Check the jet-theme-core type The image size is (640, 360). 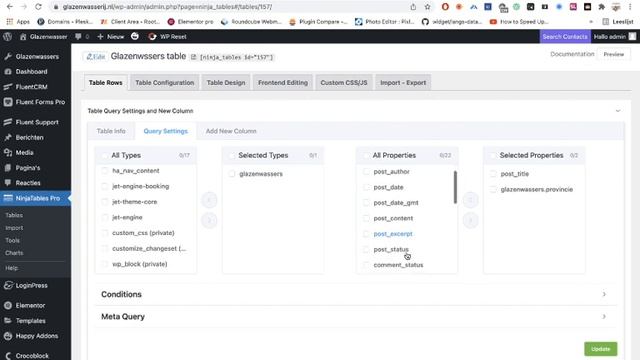(104, 202)
